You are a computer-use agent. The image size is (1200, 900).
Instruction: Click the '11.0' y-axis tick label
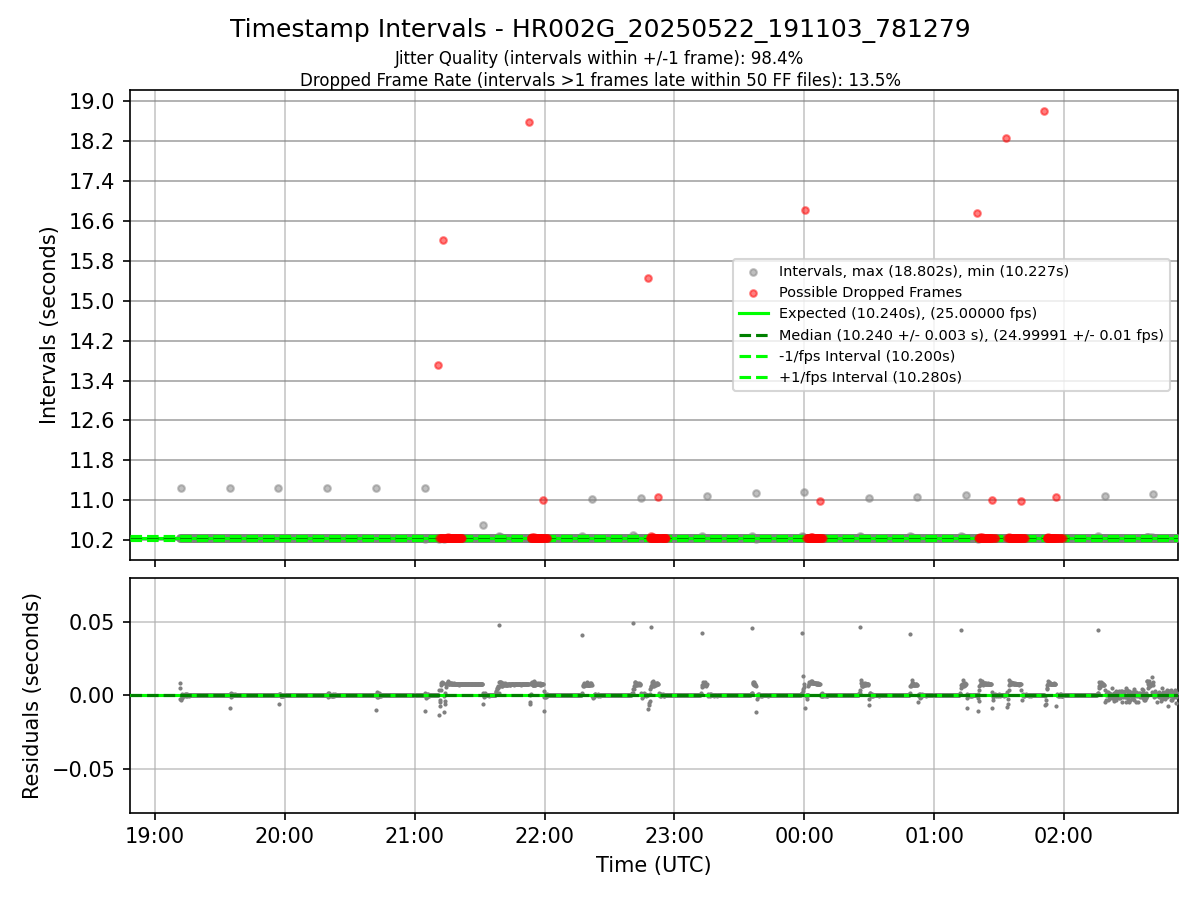click(x=94, y=501)
